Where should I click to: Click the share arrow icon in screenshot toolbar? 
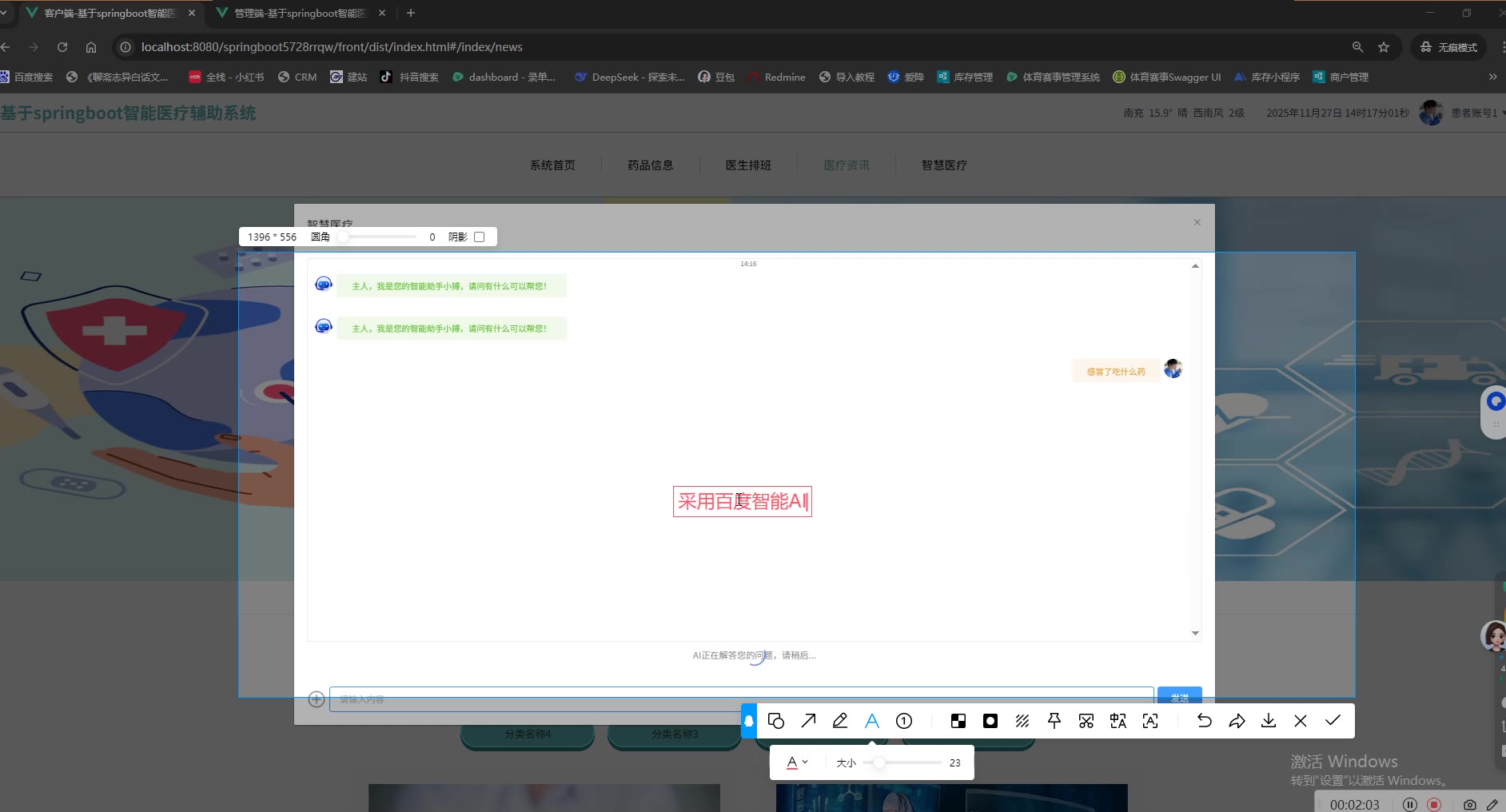(x=1237, y=721)
